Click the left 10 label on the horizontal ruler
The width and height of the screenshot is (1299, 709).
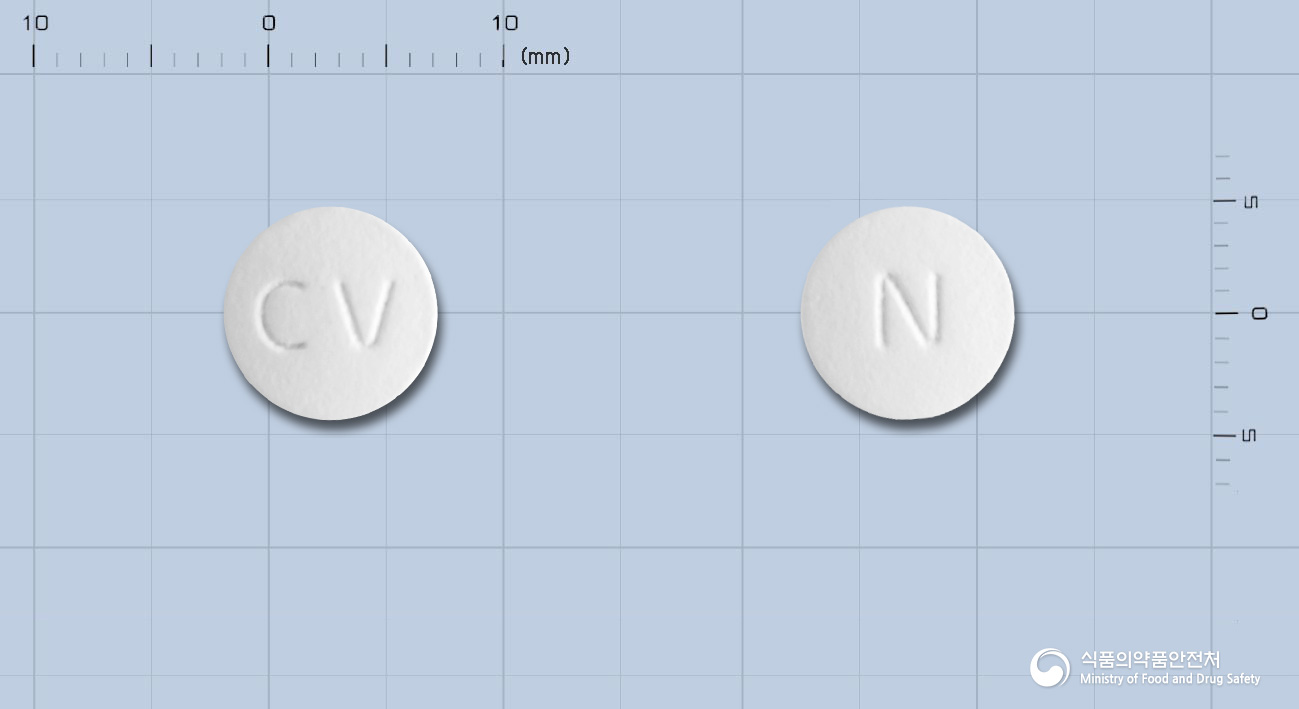35,23
